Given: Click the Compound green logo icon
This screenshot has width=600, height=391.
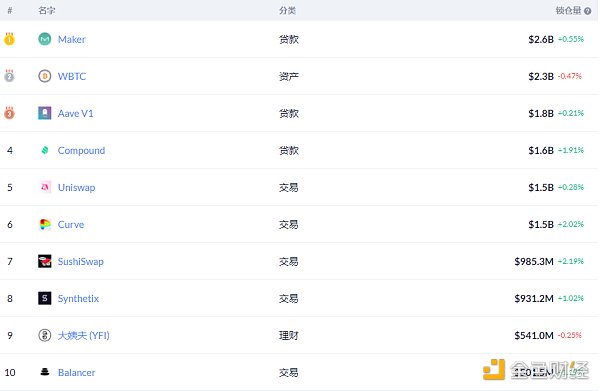Looking at the screenshot, I should (45, 150).
